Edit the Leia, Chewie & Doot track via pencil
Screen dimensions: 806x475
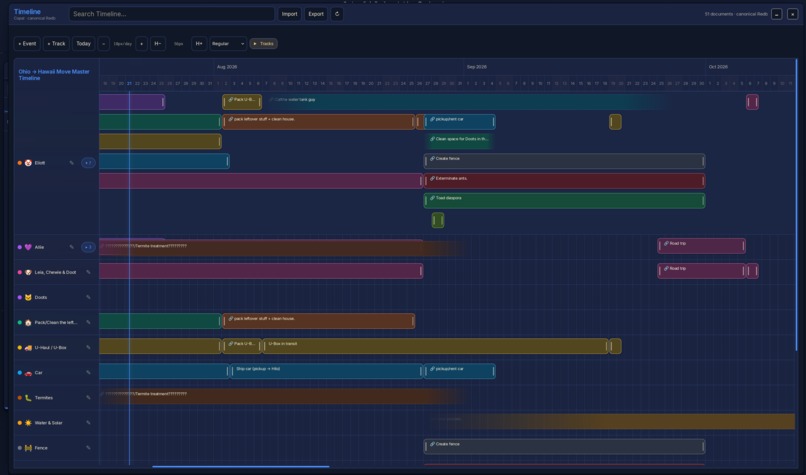tap(88, 272)
